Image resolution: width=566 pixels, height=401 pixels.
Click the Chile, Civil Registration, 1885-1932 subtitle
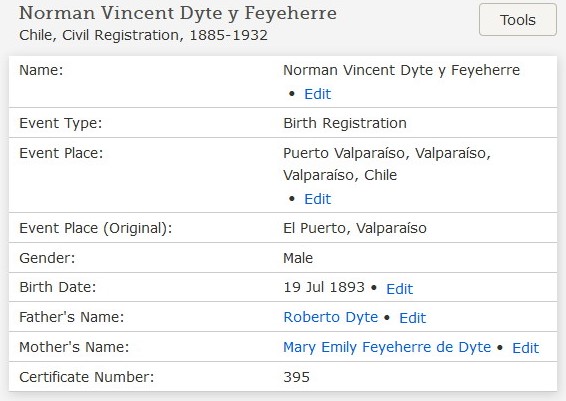(x=143, y=35)
